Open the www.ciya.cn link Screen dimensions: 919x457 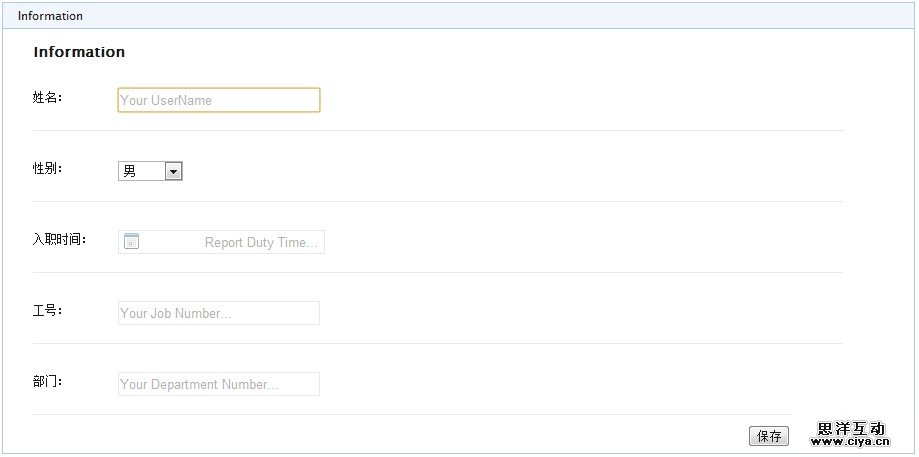[850, 441]
